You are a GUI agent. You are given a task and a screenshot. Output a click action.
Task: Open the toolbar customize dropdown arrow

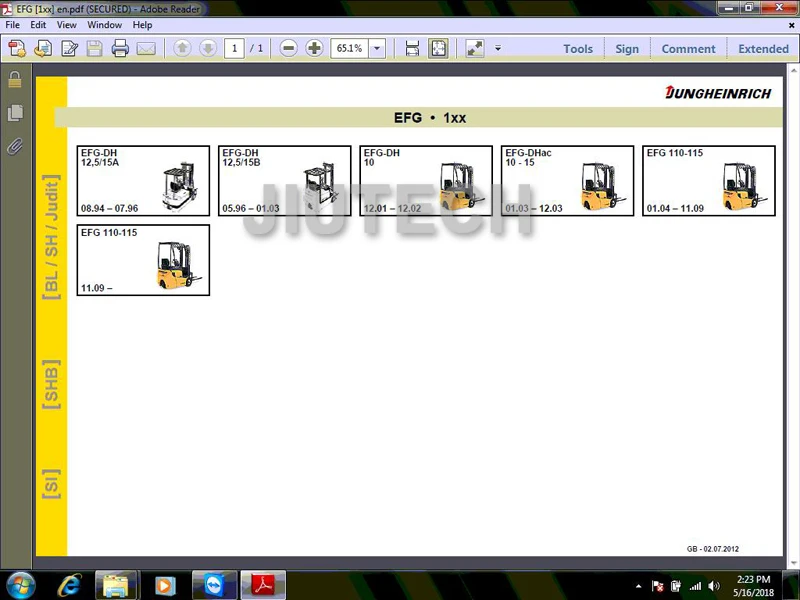[x=498, y=48]
